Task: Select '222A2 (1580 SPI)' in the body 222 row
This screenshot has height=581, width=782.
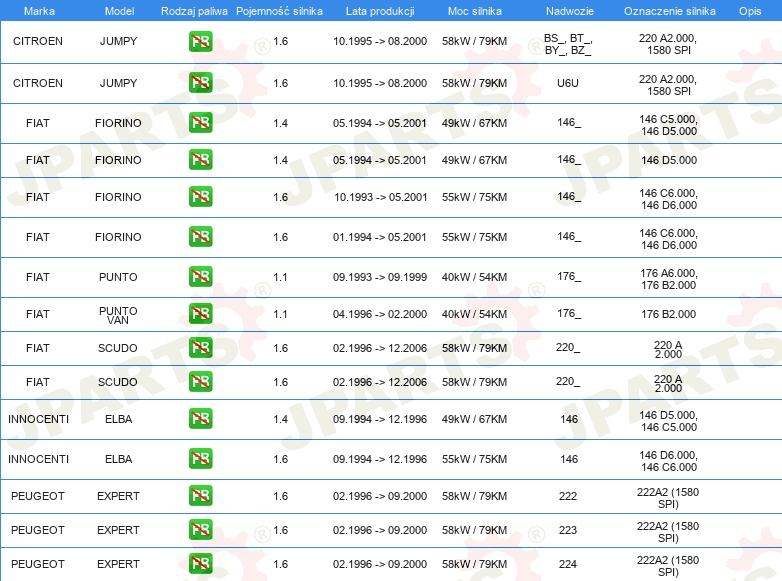Action: [668, 498]
